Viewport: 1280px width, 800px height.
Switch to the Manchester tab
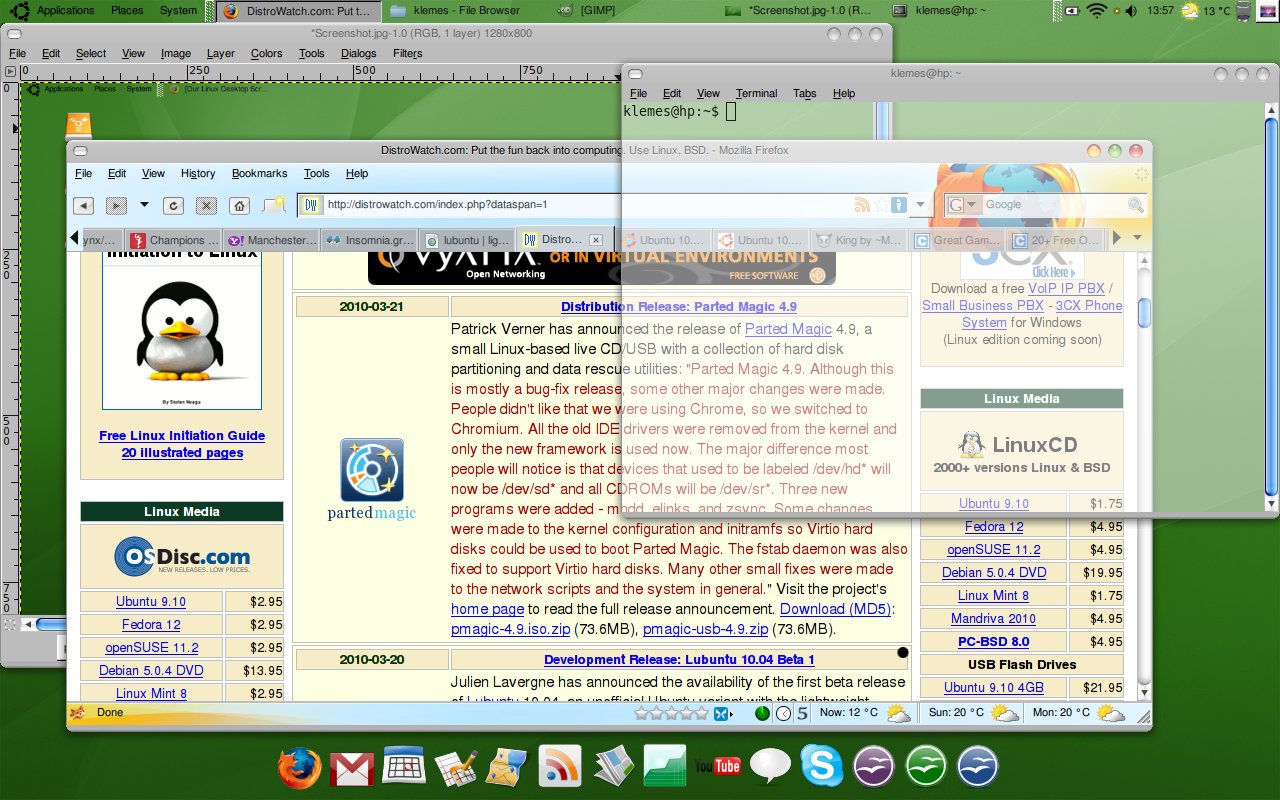[271, 240]
